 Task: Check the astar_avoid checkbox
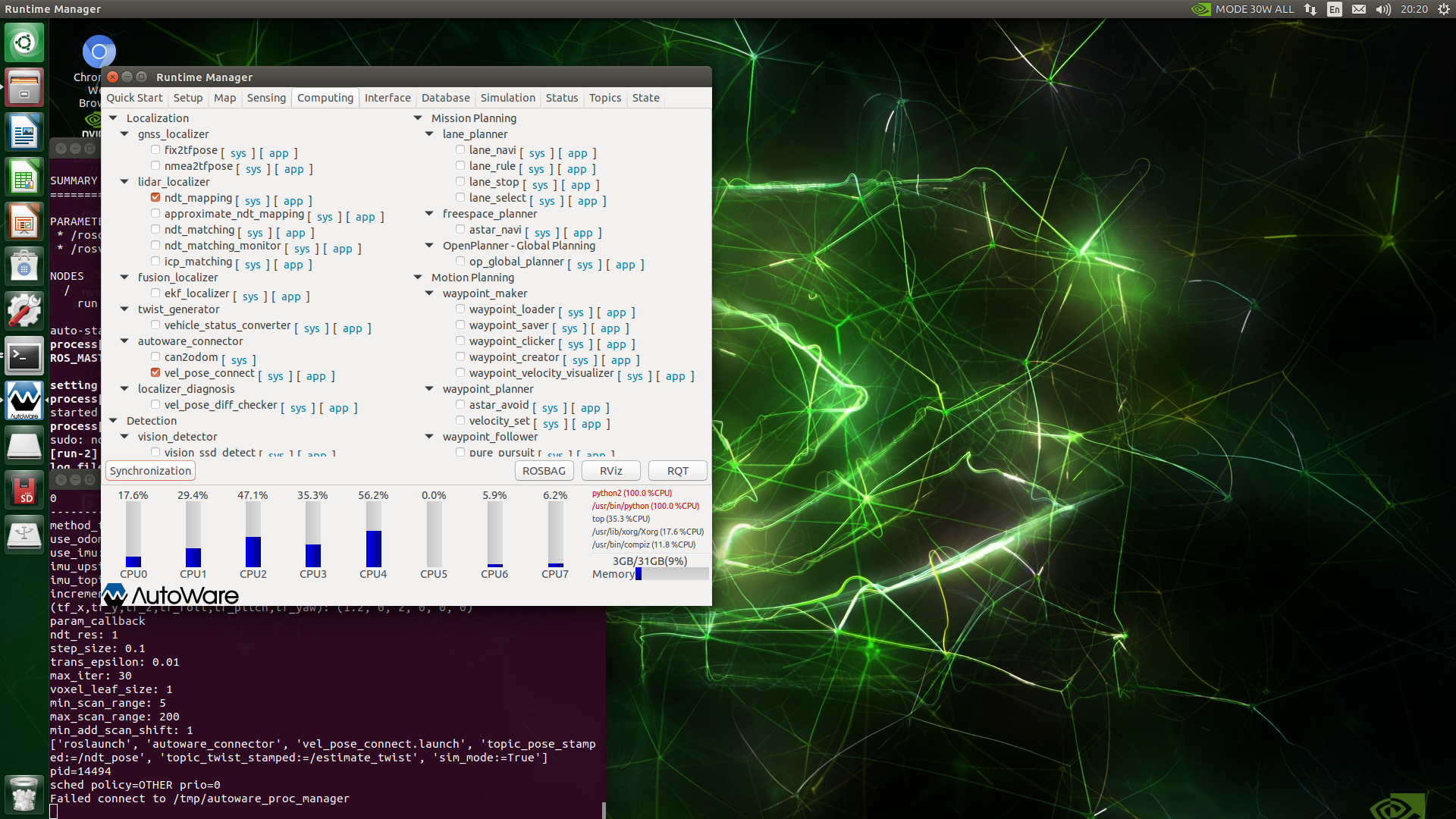(460, 404)
